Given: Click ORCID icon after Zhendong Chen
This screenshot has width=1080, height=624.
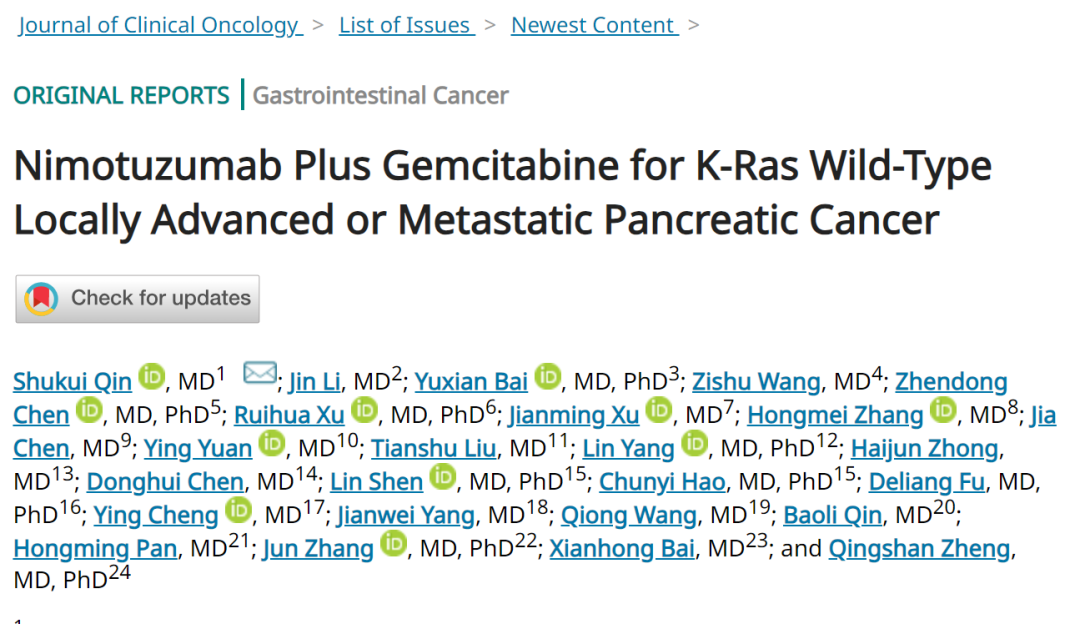Looking at the screenshot, I should pos(90,411).
